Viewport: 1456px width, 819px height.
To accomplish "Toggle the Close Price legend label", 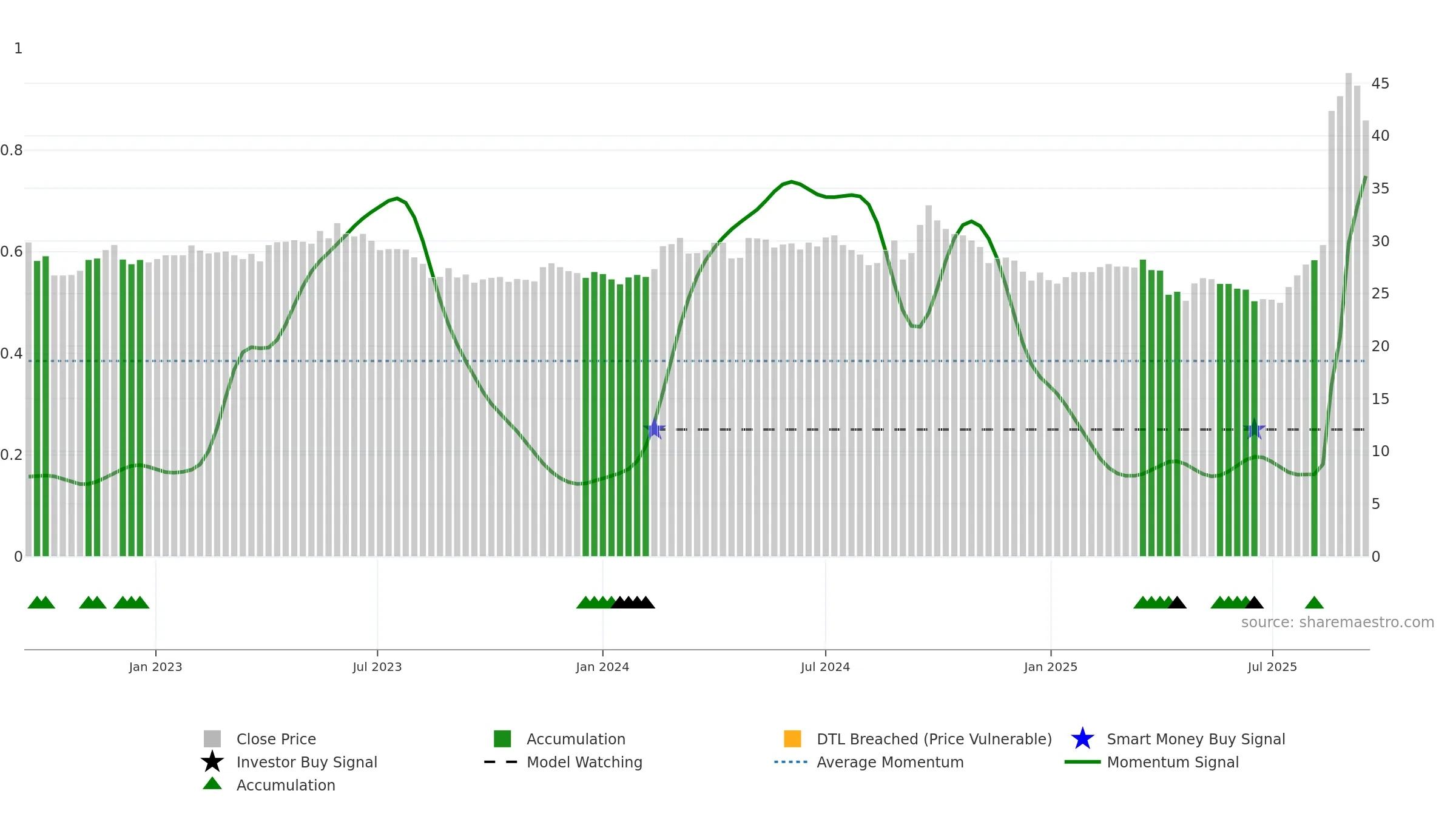I will tap(276, 739).
